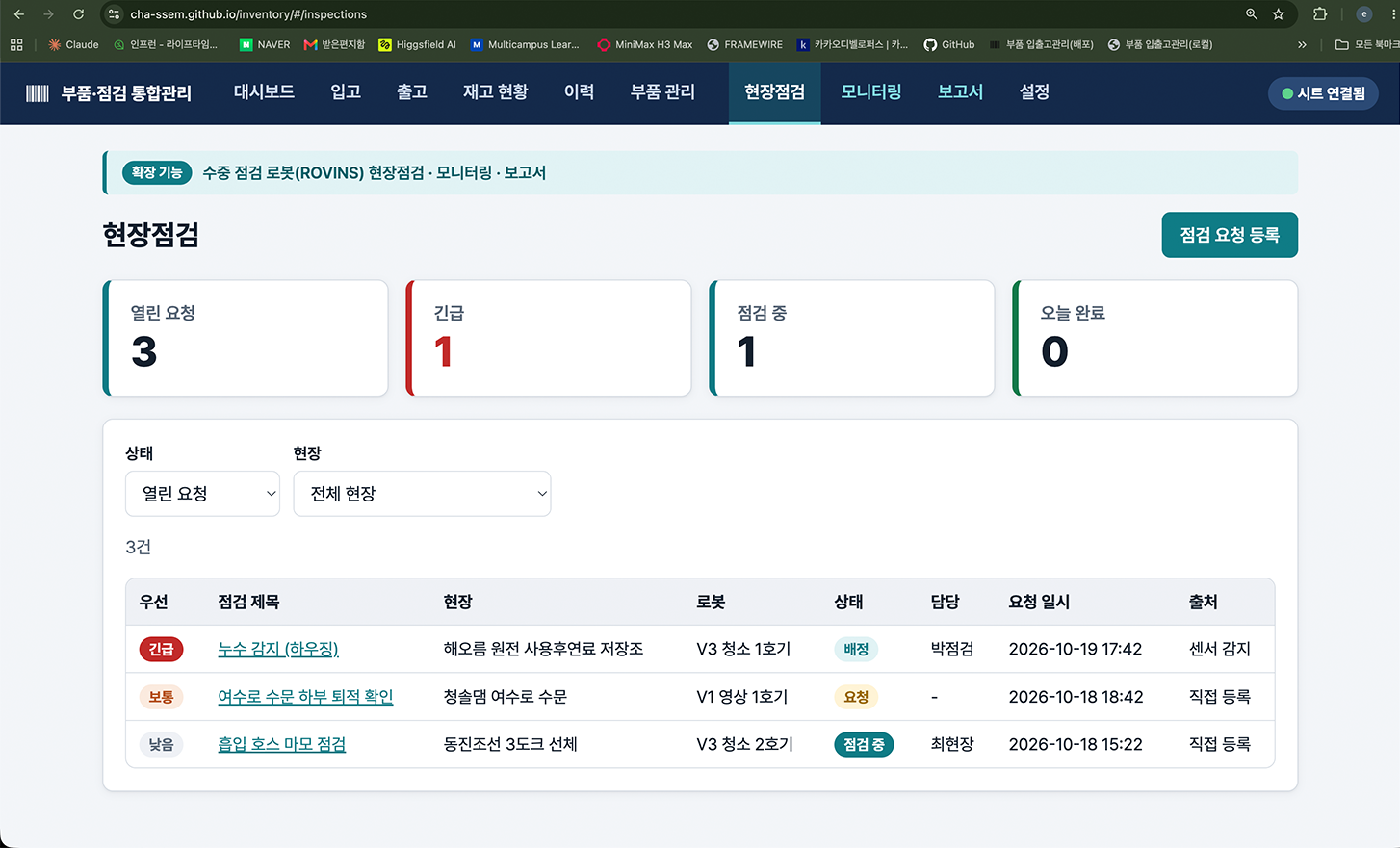
Task: Click the 점검 중 status badge
Action: [864, 745]
